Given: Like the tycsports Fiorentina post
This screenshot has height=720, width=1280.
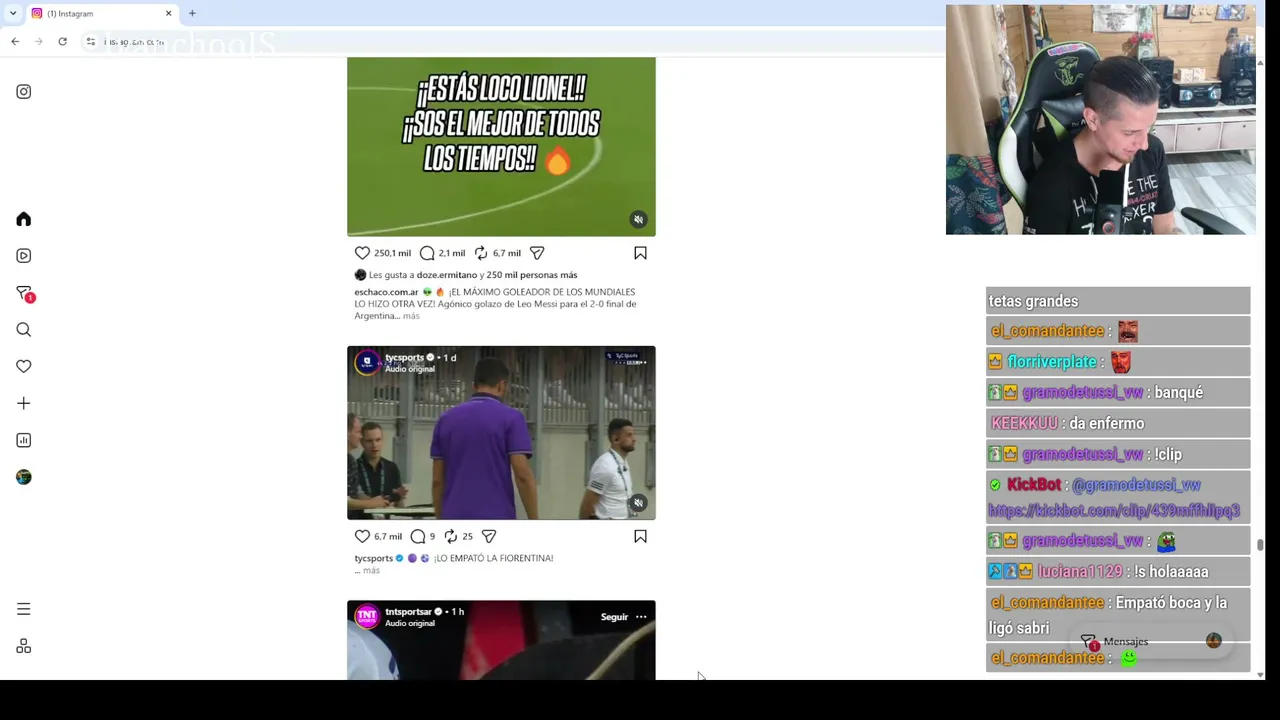Looking at the screenshot, I should 362,536.
